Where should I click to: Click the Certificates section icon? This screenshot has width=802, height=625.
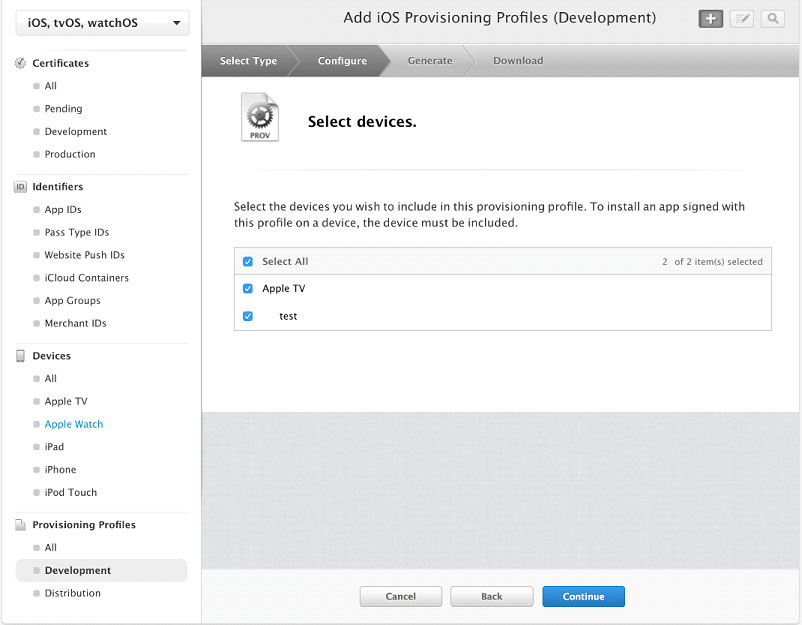point(21,63)
